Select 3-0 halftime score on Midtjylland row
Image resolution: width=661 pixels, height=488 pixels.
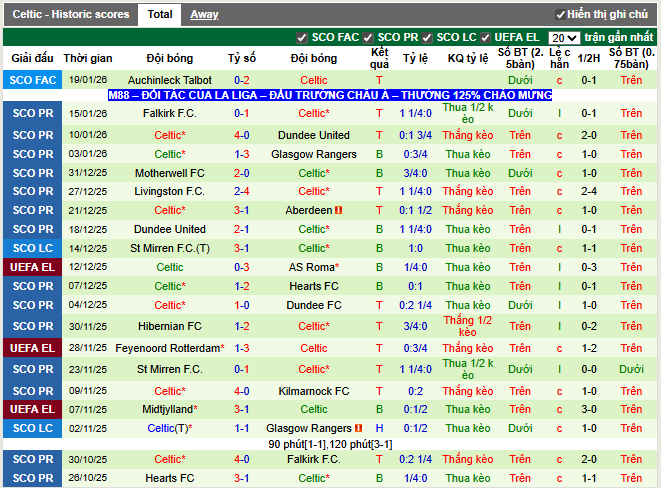pyautogui.click(x=588, y=409)
